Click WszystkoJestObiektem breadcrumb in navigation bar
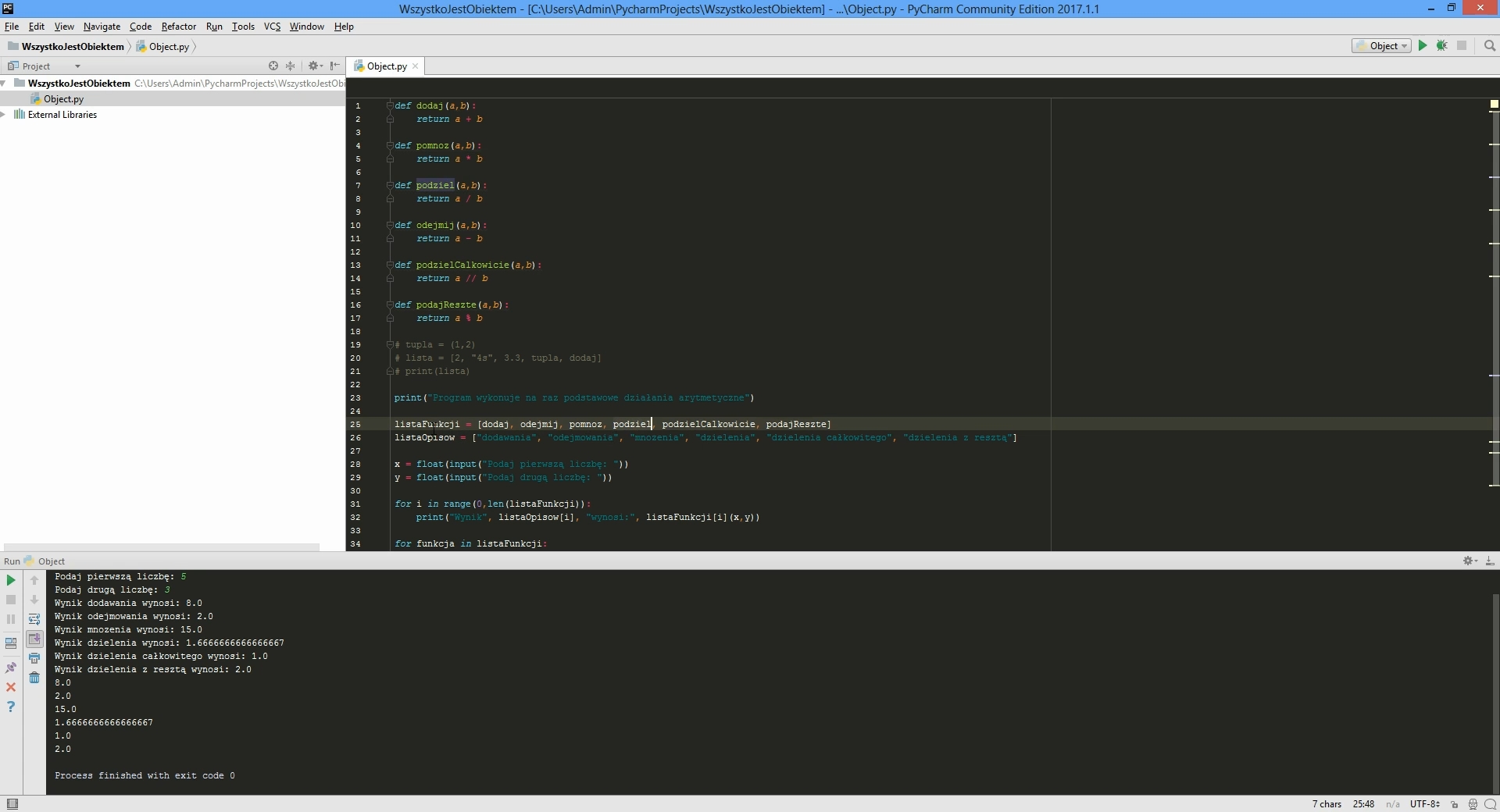 [x=72, y=47]
